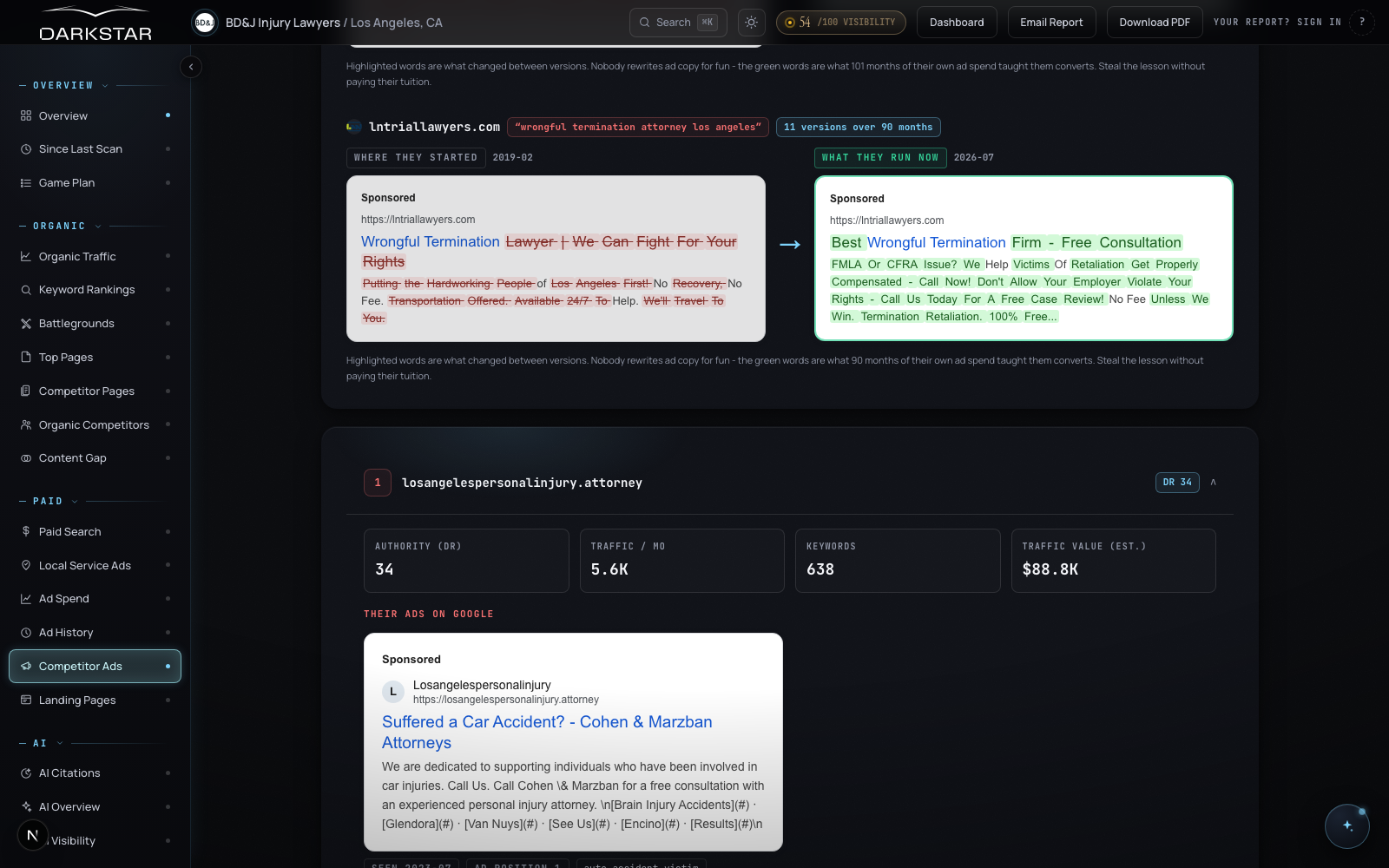Viewport: 1389px width, 868px height.
Task: Collapse the losangelespersonalinjury.attorney card chevron
Action: pyautogui.click(x=1214, y=482)
